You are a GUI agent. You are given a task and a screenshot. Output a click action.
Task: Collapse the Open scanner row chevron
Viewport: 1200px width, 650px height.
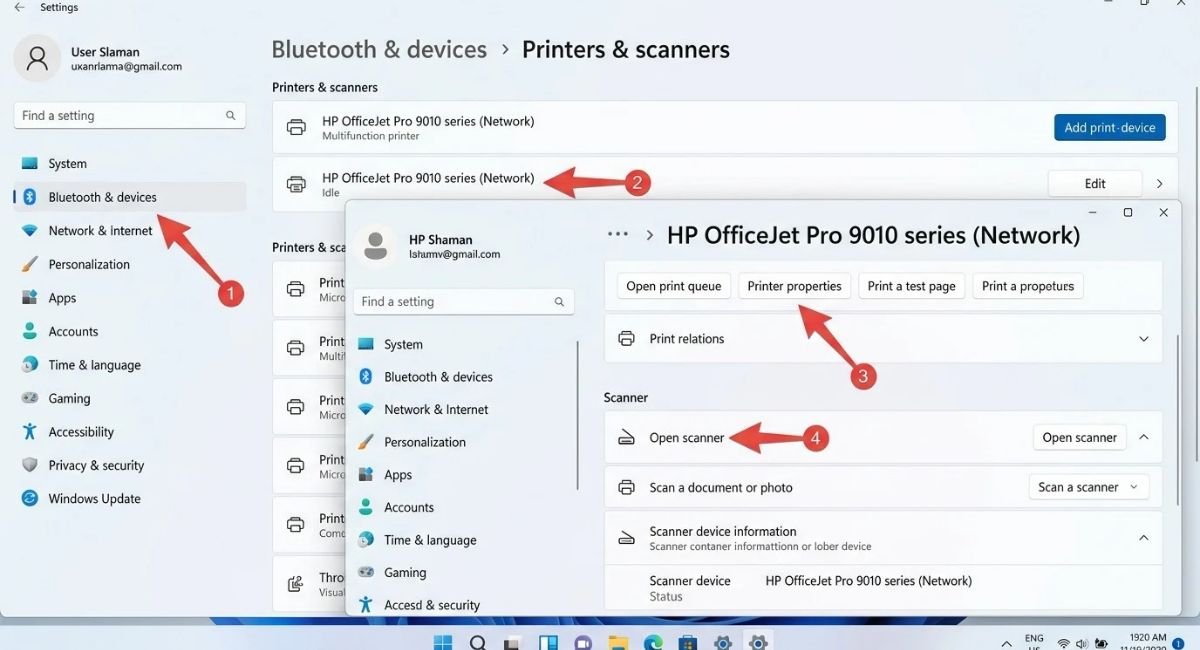coord(1144,438)
